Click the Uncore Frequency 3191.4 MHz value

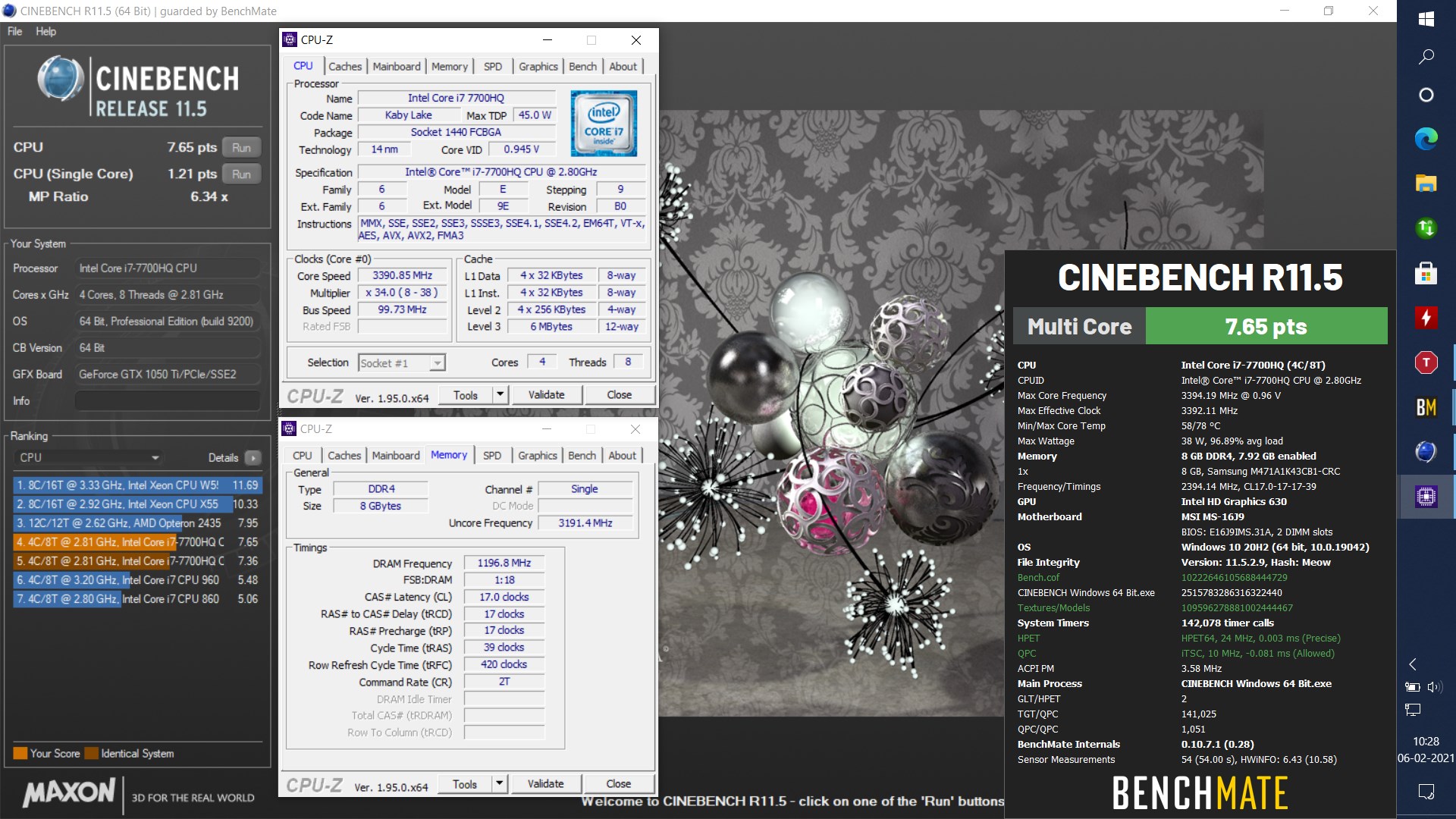585,522
